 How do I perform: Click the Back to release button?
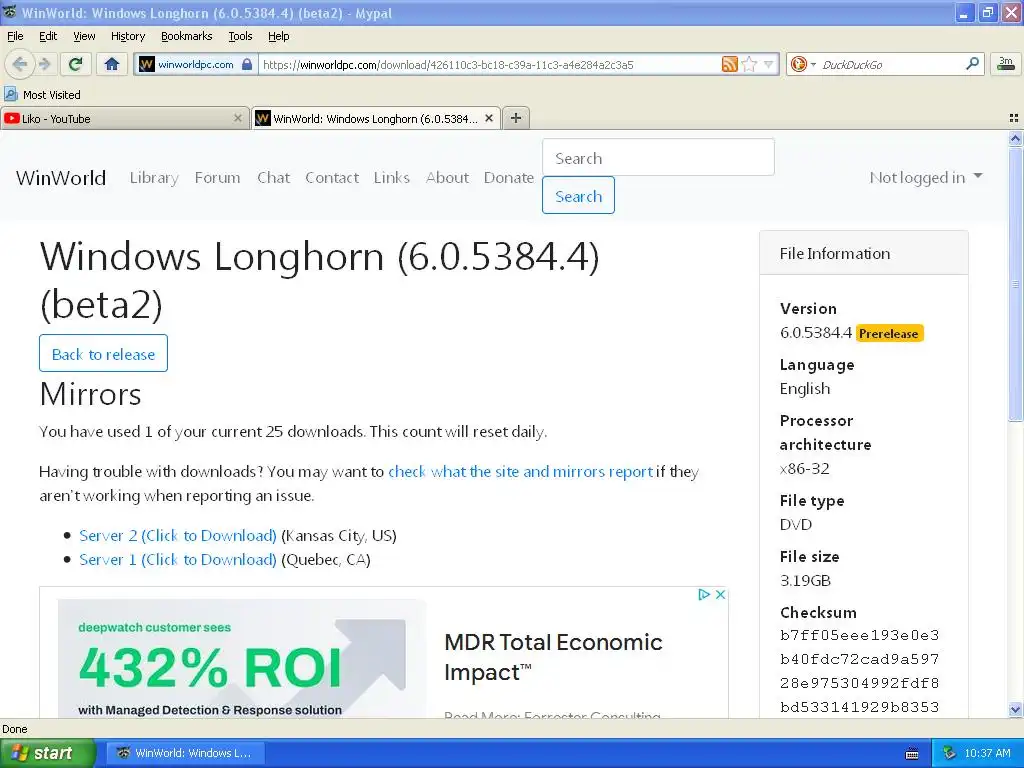click(103, 353)
